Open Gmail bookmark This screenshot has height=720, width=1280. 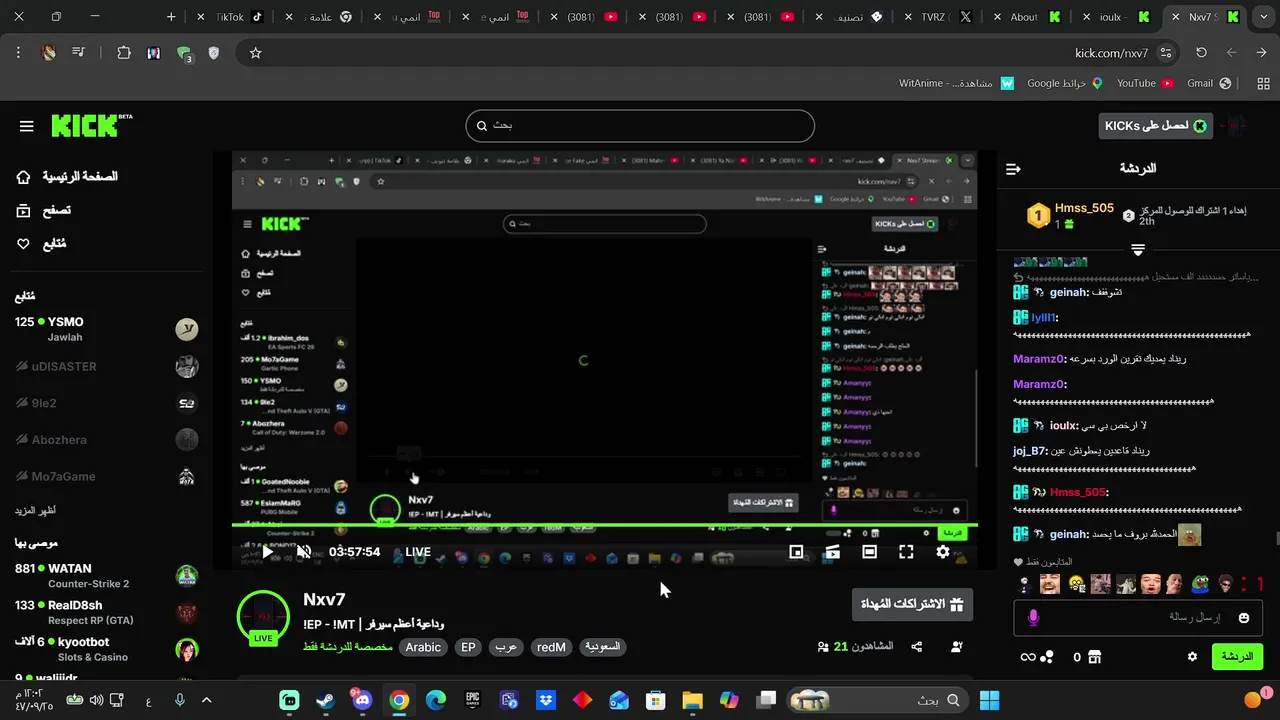1208,83
